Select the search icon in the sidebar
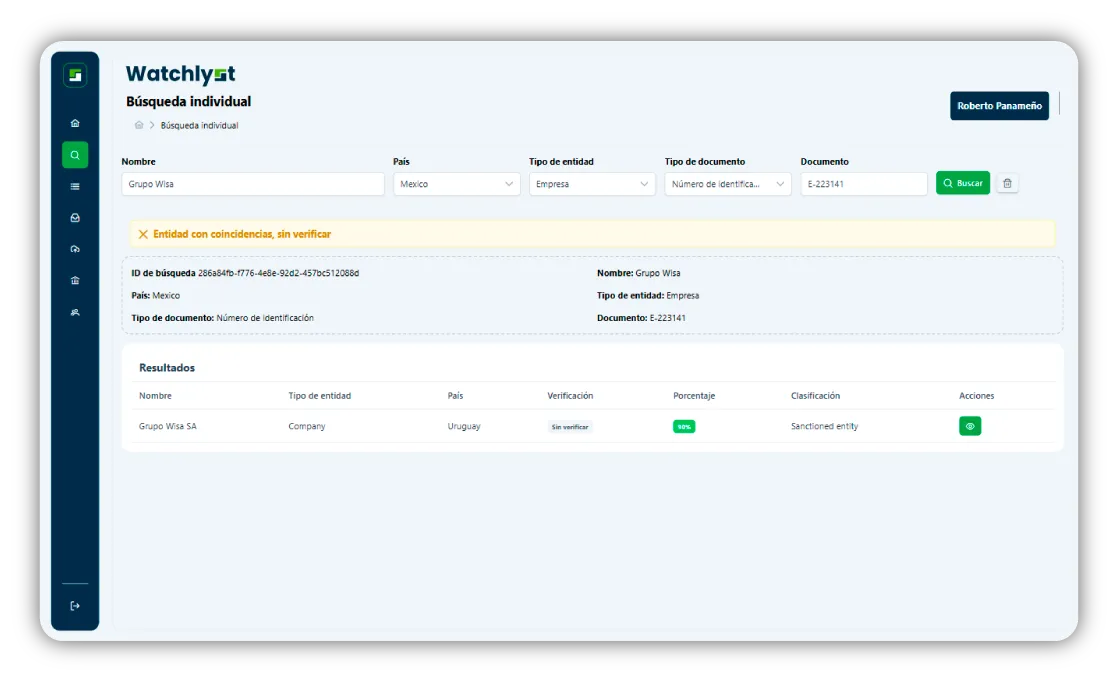This screenshot has width=1117, height=682. 74,154
